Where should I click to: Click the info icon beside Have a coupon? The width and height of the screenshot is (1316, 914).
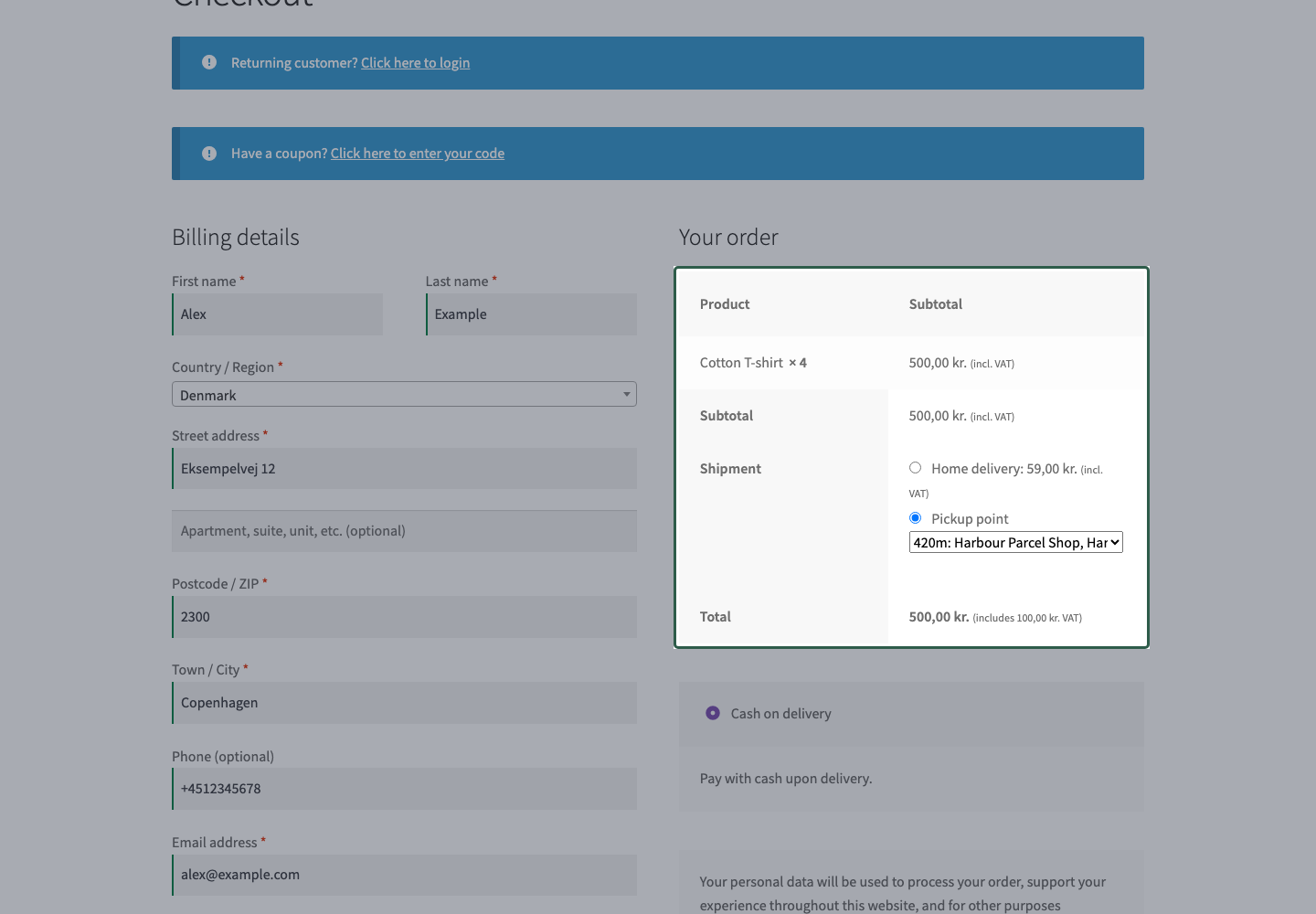tap(209, 153)
